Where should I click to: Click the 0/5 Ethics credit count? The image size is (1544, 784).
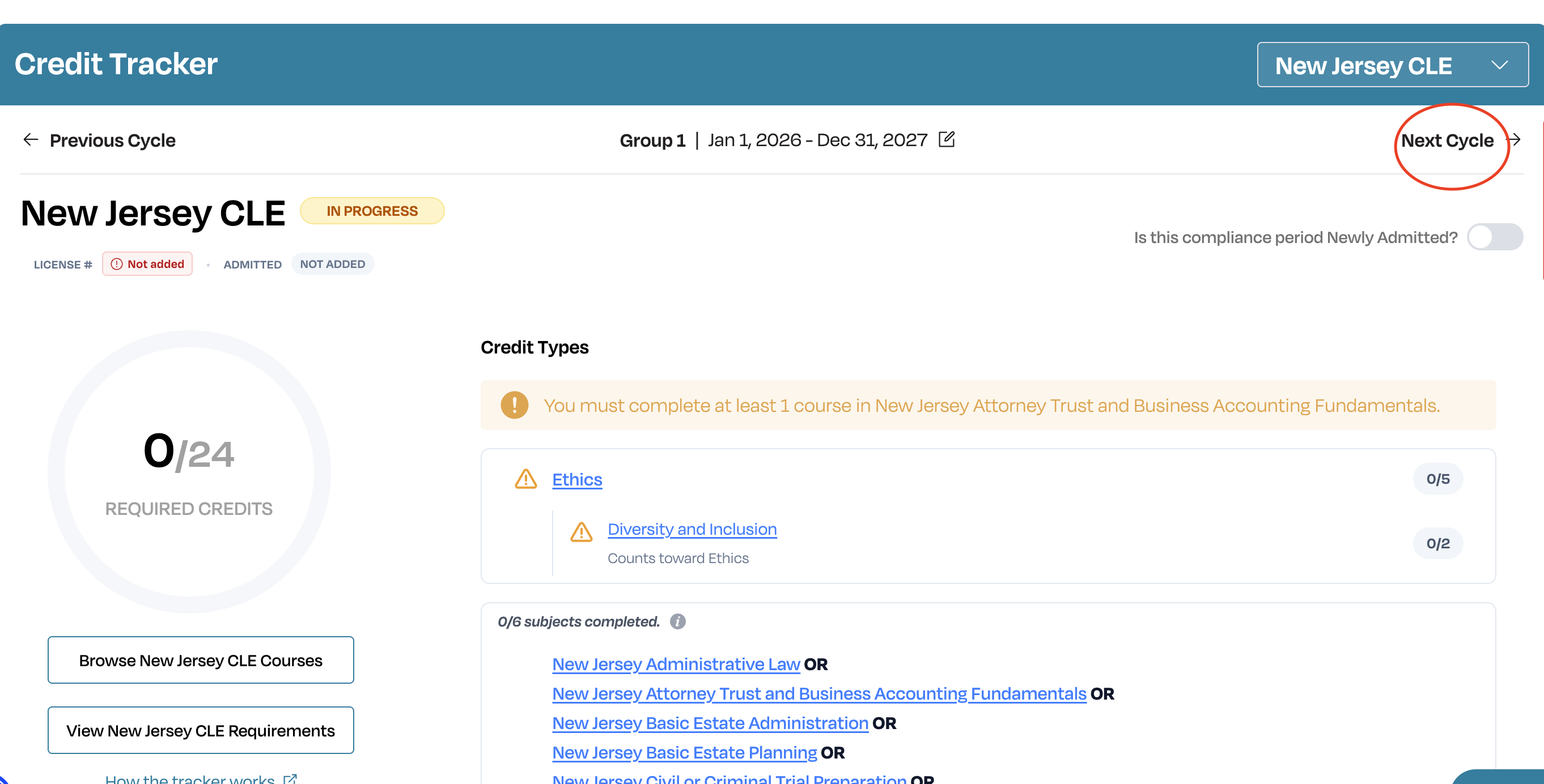point(1437,479)
